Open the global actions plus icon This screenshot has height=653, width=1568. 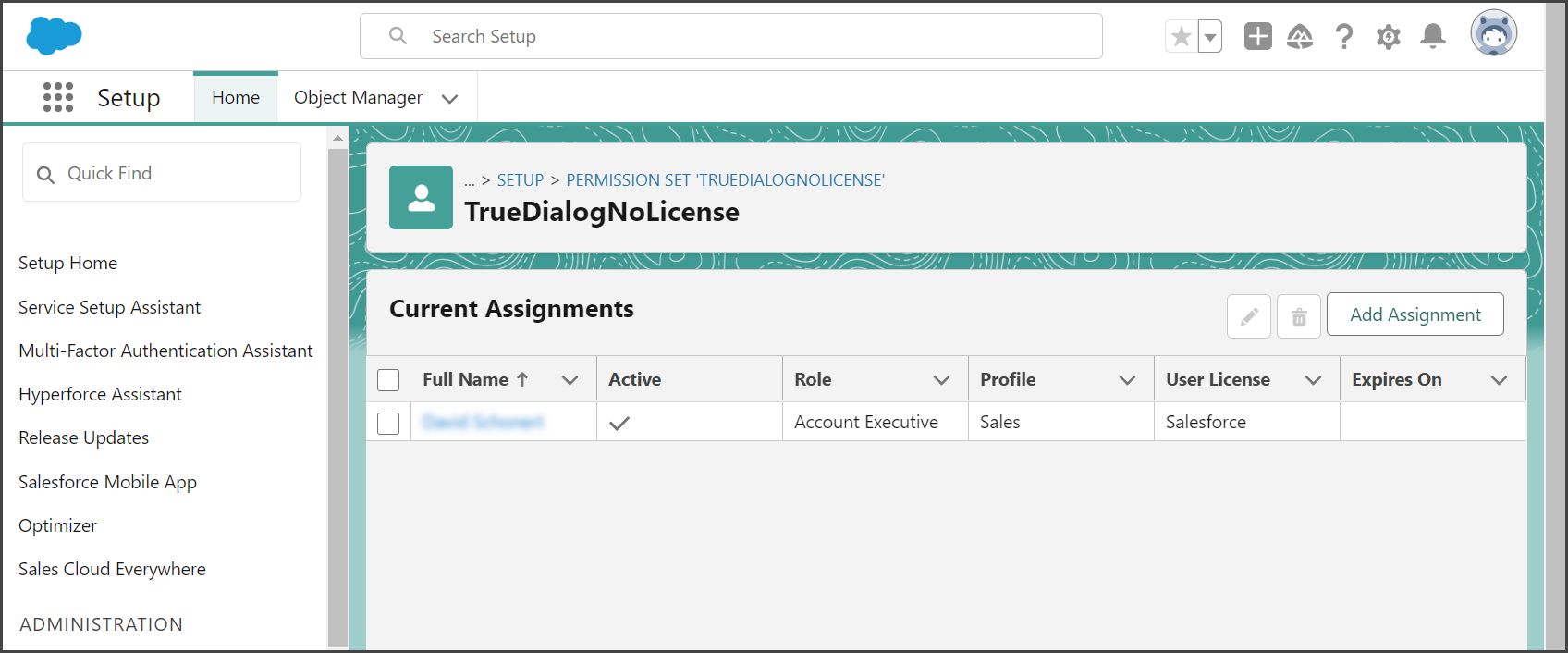point(1257,36)
